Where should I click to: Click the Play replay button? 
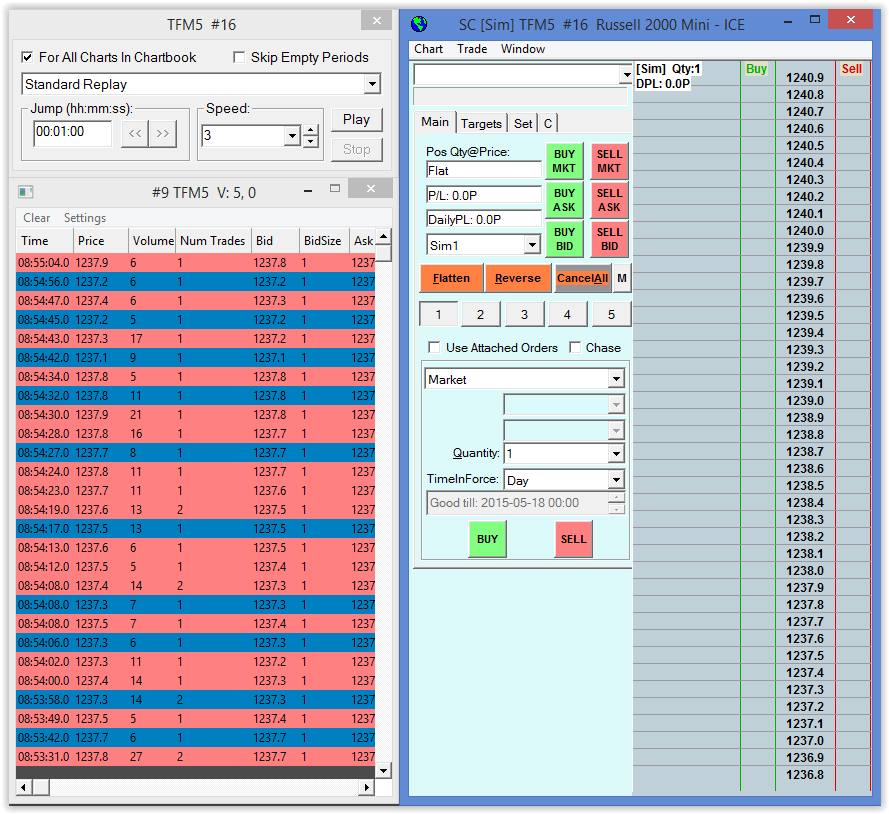[357, 120]
